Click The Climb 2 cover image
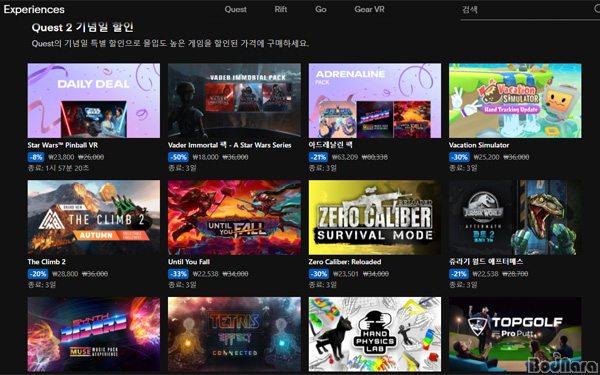 [x=94, y=217]
